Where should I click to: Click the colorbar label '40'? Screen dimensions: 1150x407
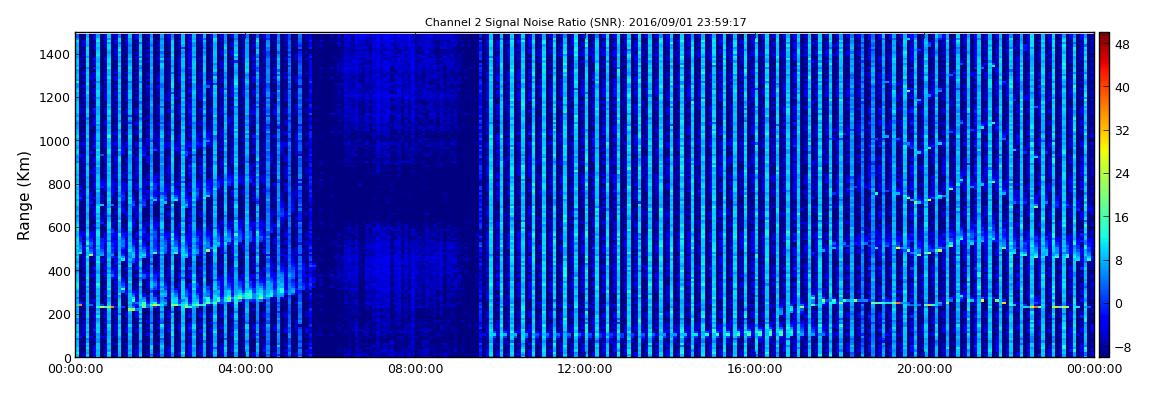coord(1121,87)
